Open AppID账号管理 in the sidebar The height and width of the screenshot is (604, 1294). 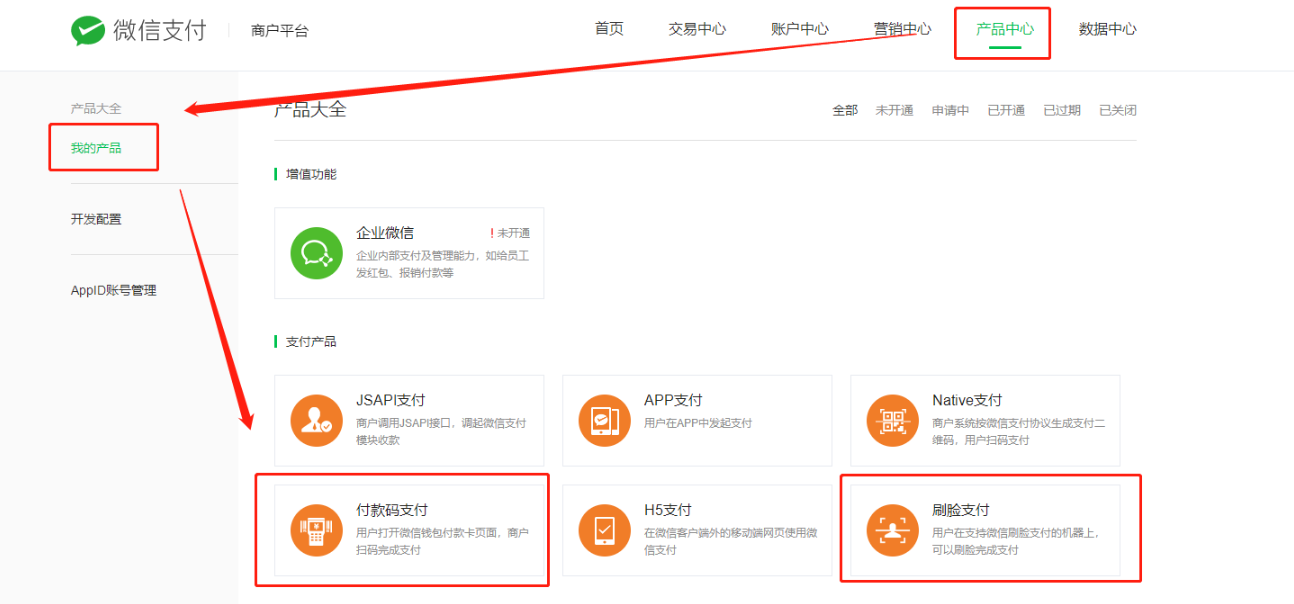[x=113, y=291]
